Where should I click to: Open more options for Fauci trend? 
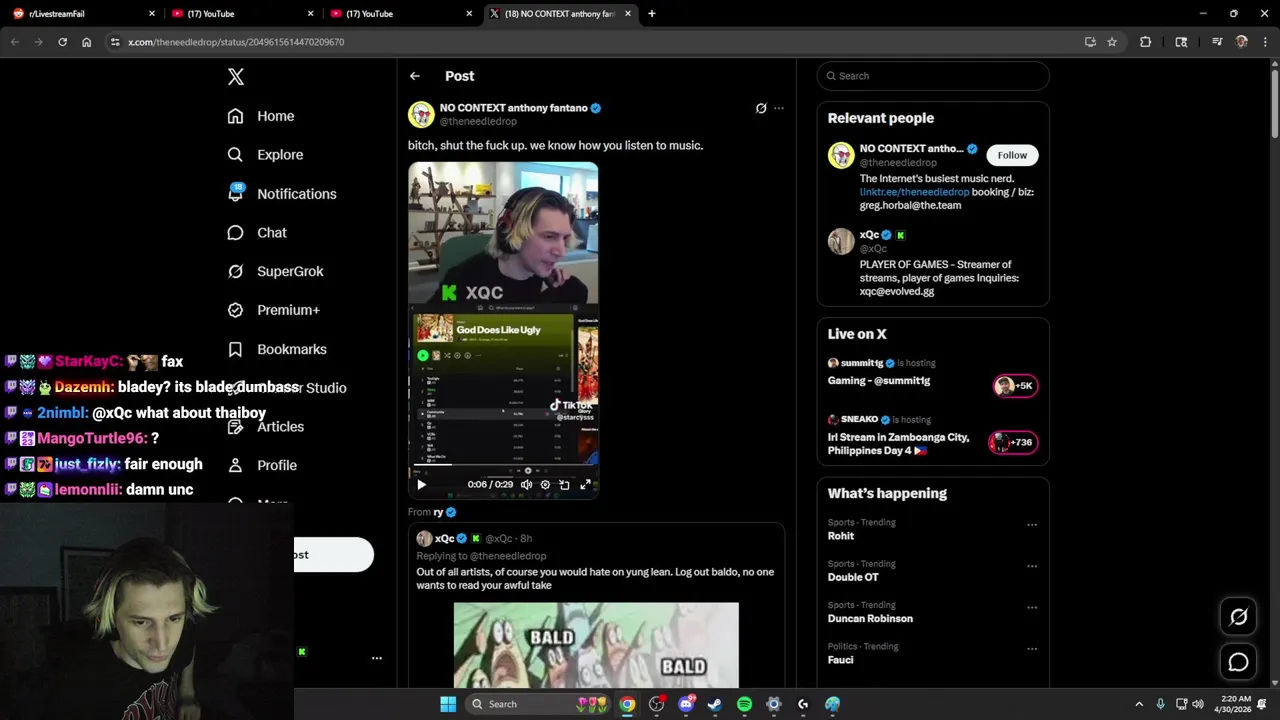[x=1032, y=648]
